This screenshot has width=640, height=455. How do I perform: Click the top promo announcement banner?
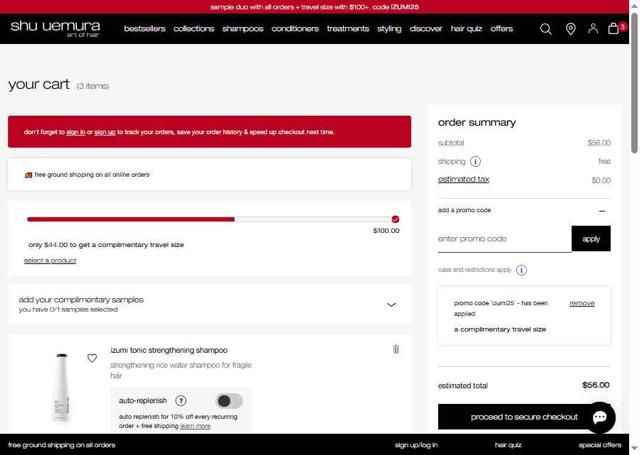314,7
